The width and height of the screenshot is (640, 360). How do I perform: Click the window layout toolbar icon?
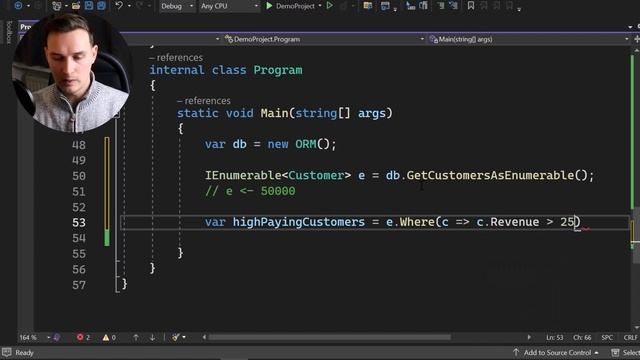pyautogui.click(x=385, y=6)
